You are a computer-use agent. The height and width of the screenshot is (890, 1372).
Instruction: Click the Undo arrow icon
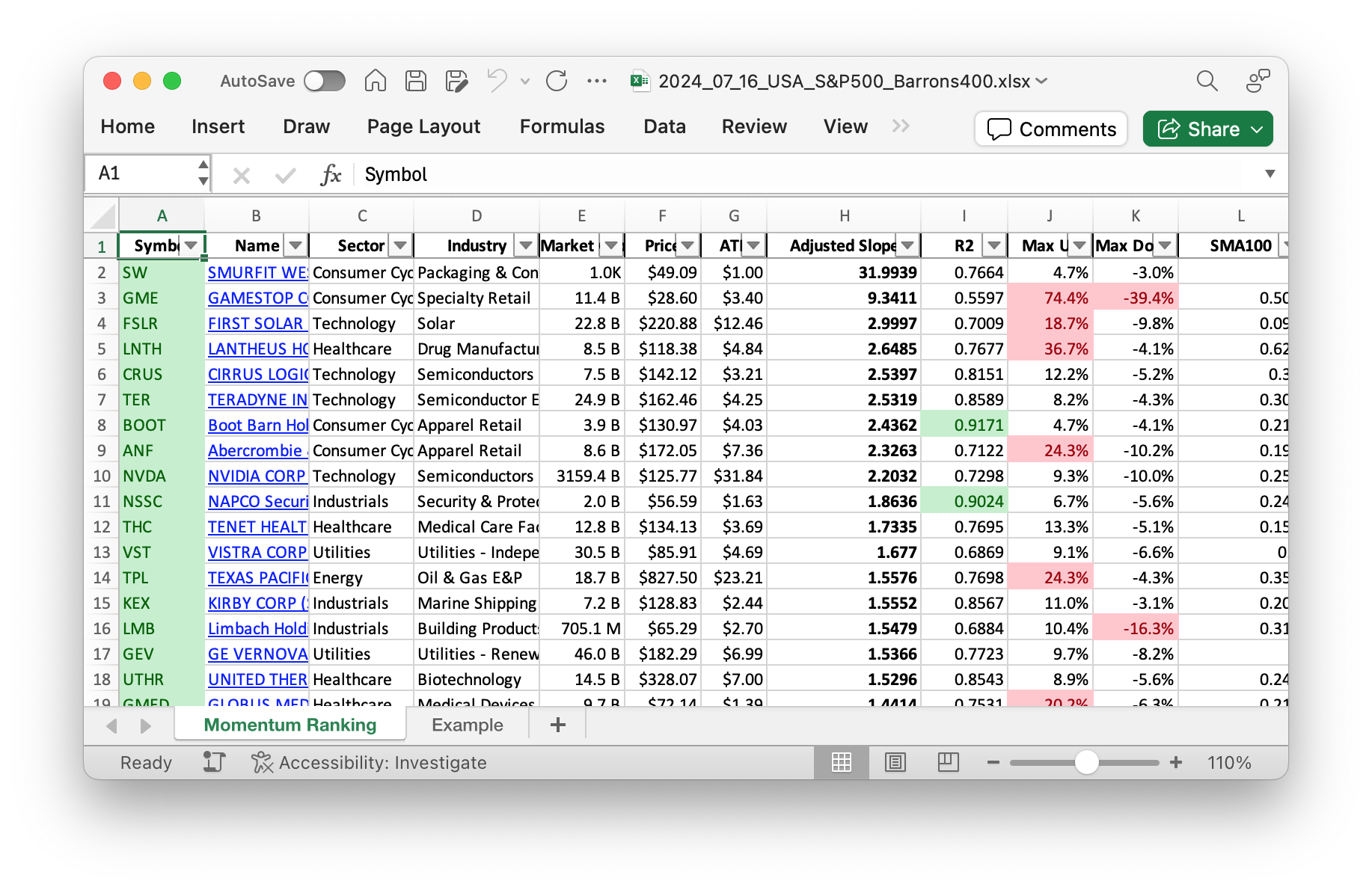497,81
